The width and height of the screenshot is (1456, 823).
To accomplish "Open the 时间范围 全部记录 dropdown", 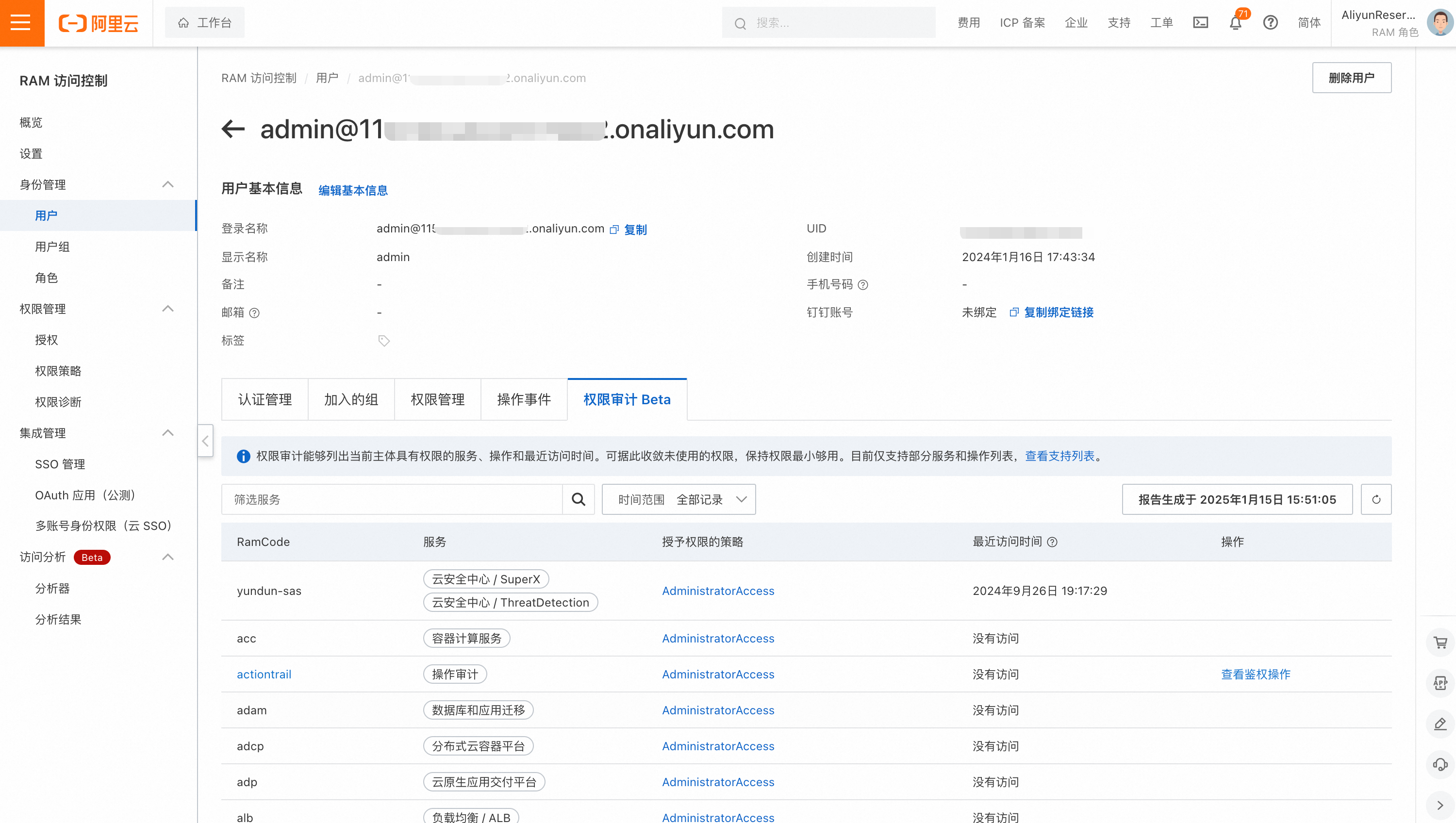I will coord(679,499).
